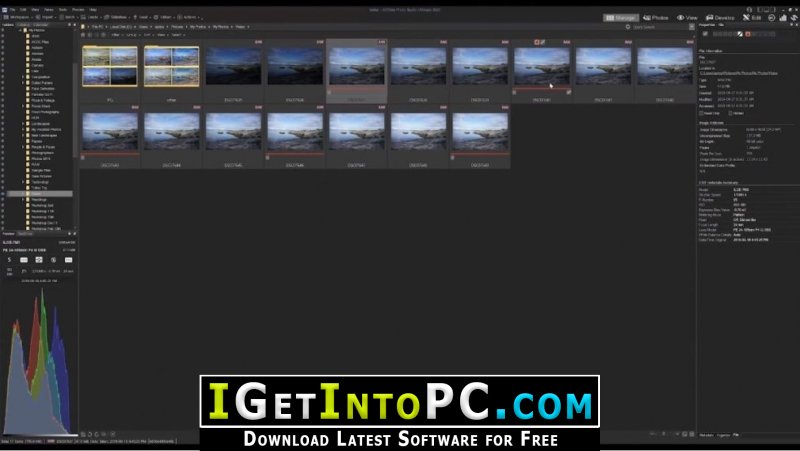The image size is (800, 451).
Task: Select the highlighted folder in the tree
Action: coord(40,194)
